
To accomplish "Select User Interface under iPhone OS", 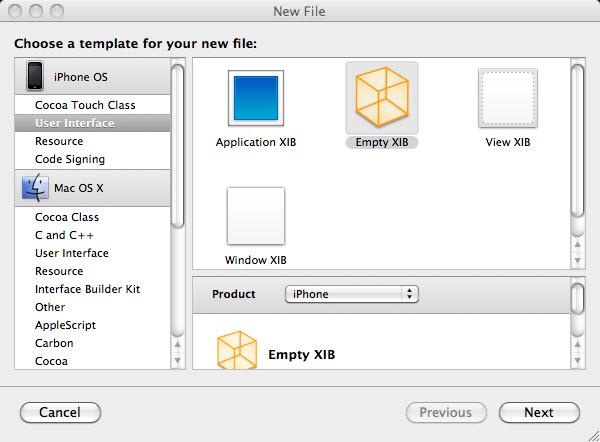I will click(x=93, y=123).
